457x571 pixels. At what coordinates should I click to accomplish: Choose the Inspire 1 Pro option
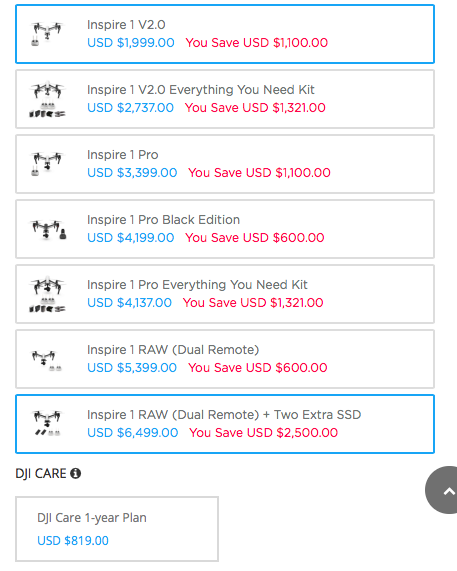pyautogui.click(x=225, y=164)
